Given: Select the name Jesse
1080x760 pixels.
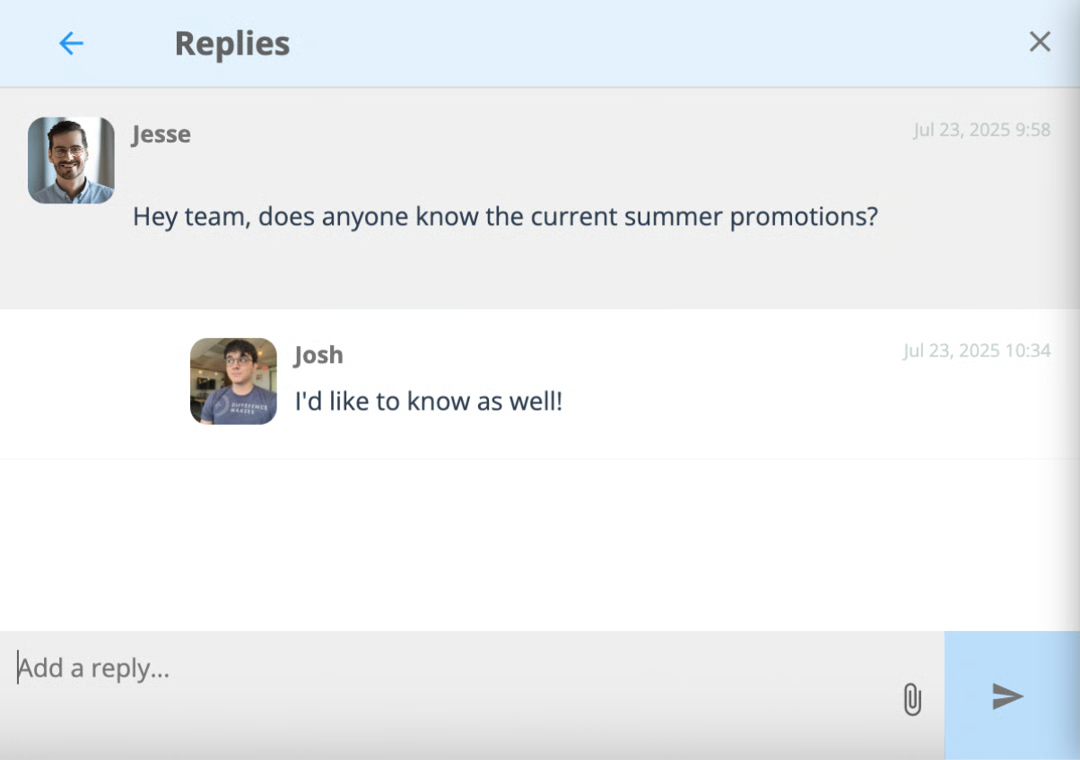Looking at the screenshot, I should click(161, 134).
